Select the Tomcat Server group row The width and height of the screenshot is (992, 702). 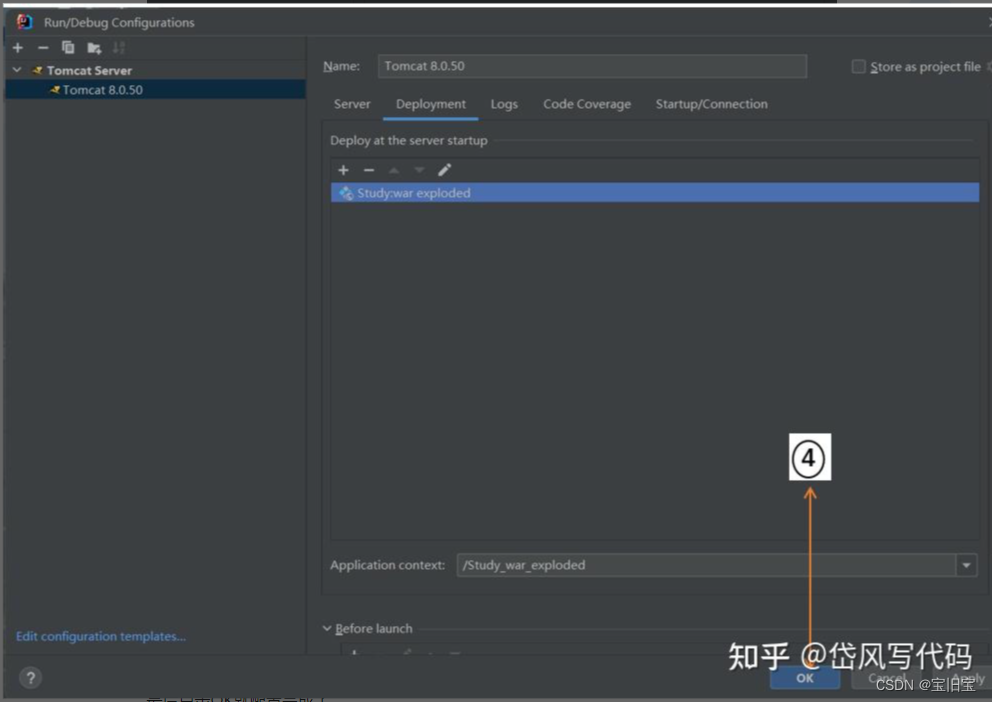[155, 70]
